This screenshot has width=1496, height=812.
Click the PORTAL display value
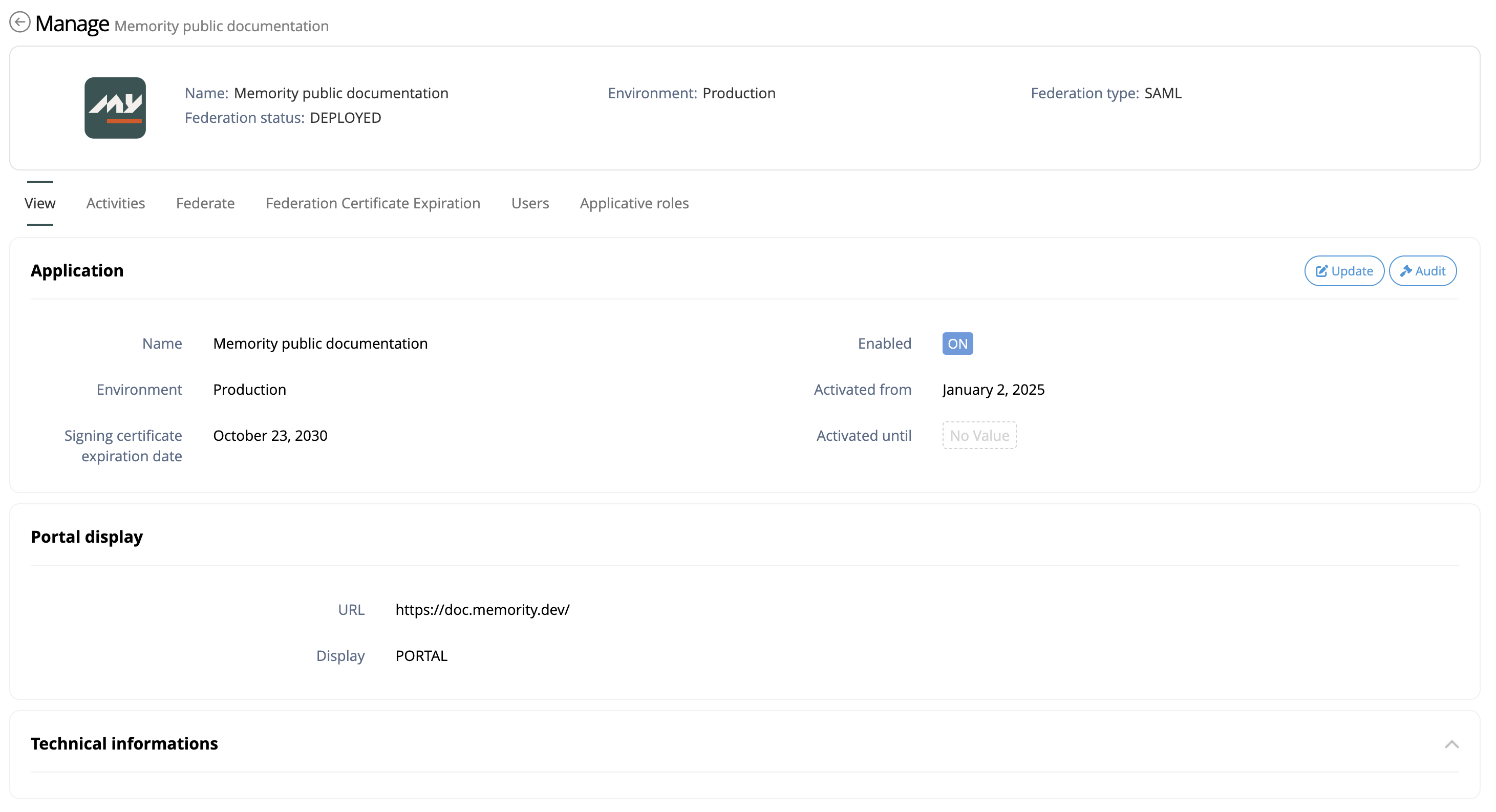click(x=421, y=655)
